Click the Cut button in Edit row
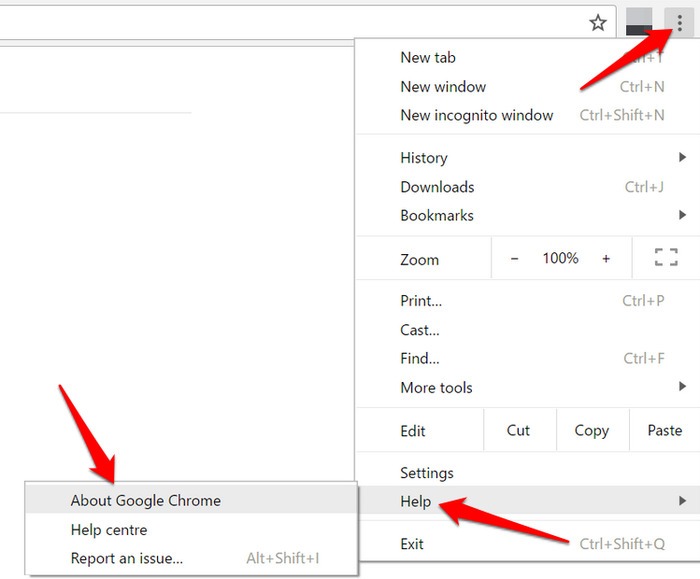Screen dimensions: 700x579 pos(520,430)
